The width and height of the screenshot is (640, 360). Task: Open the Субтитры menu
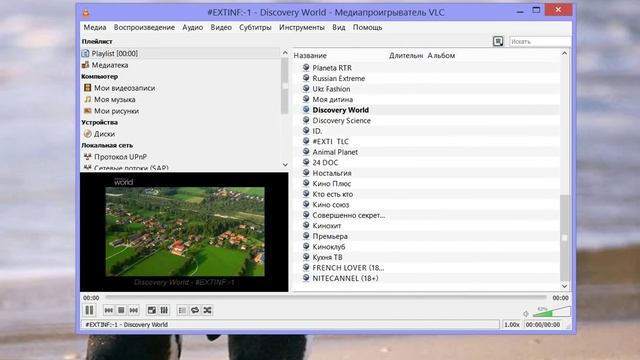coord(255,27)
